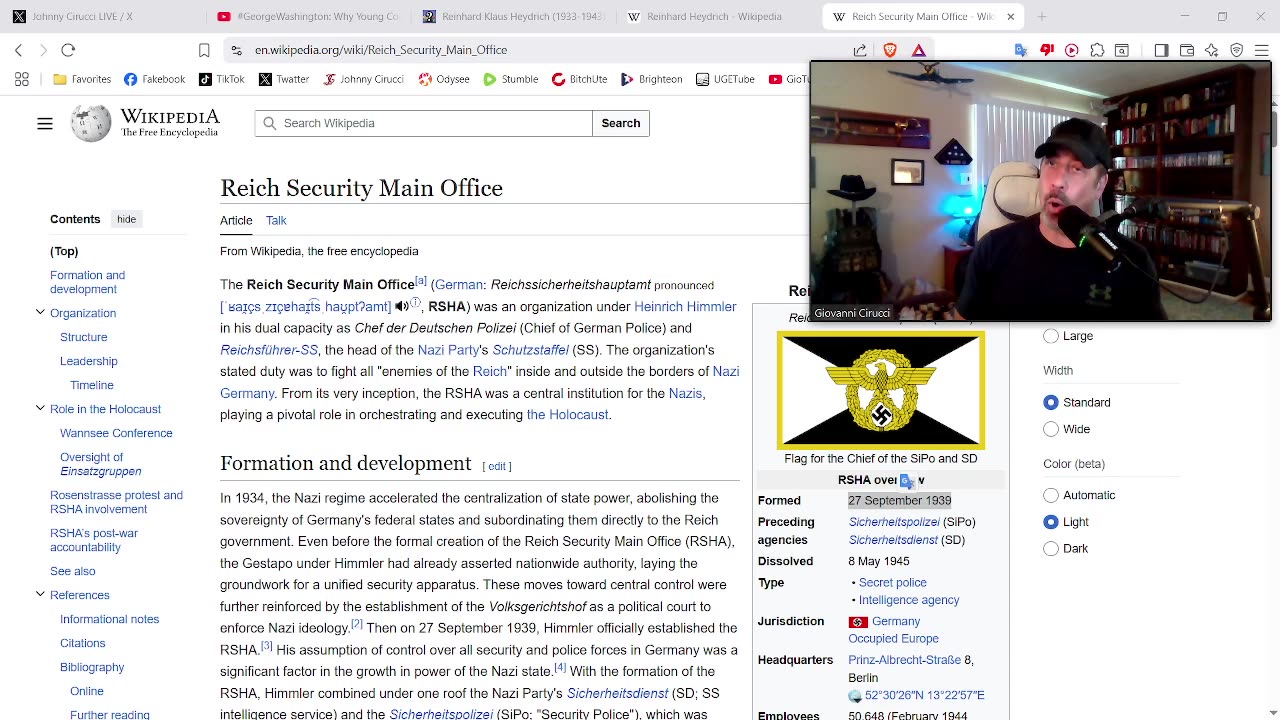Screen dimensions: 1280x720
Task: Open the Favorites bookmarks folder
Action: [x=82, y=79]
